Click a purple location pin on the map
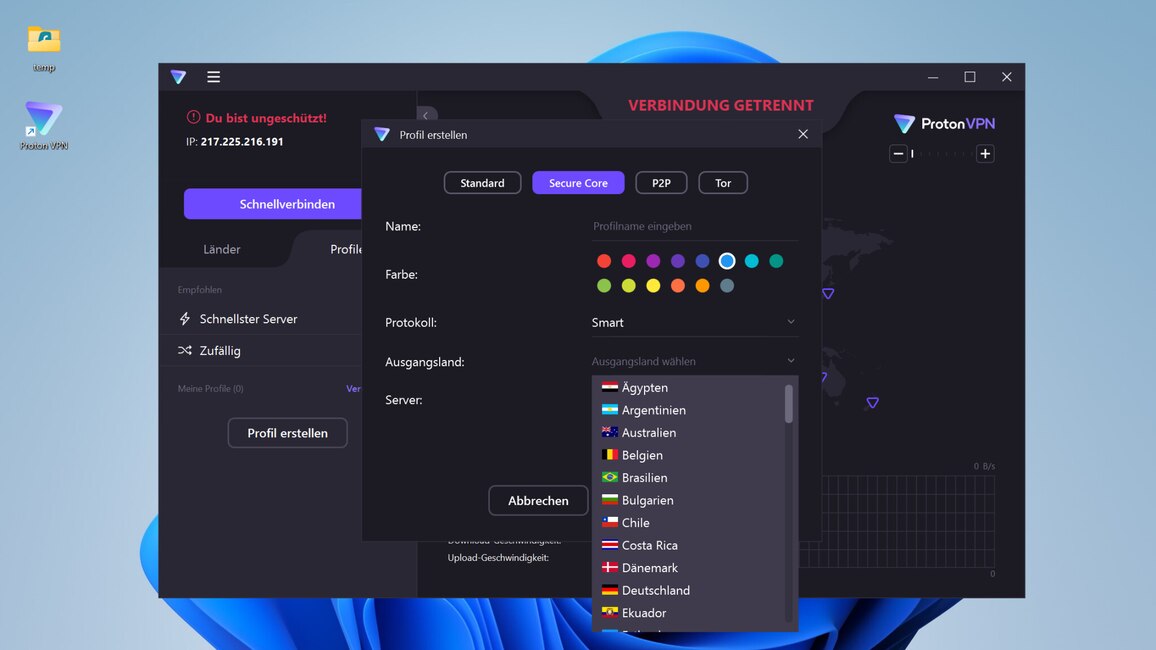 [827, 293]
